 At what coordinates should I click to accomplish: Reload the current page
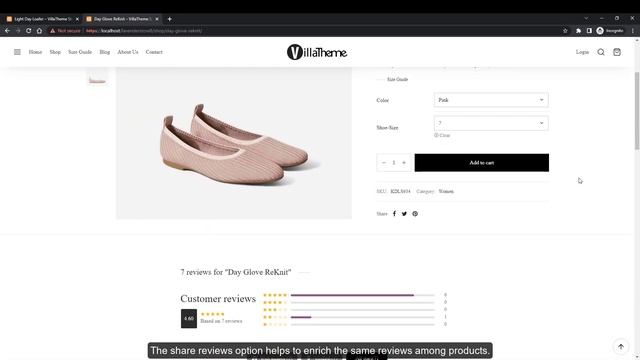tap(29, 31)
